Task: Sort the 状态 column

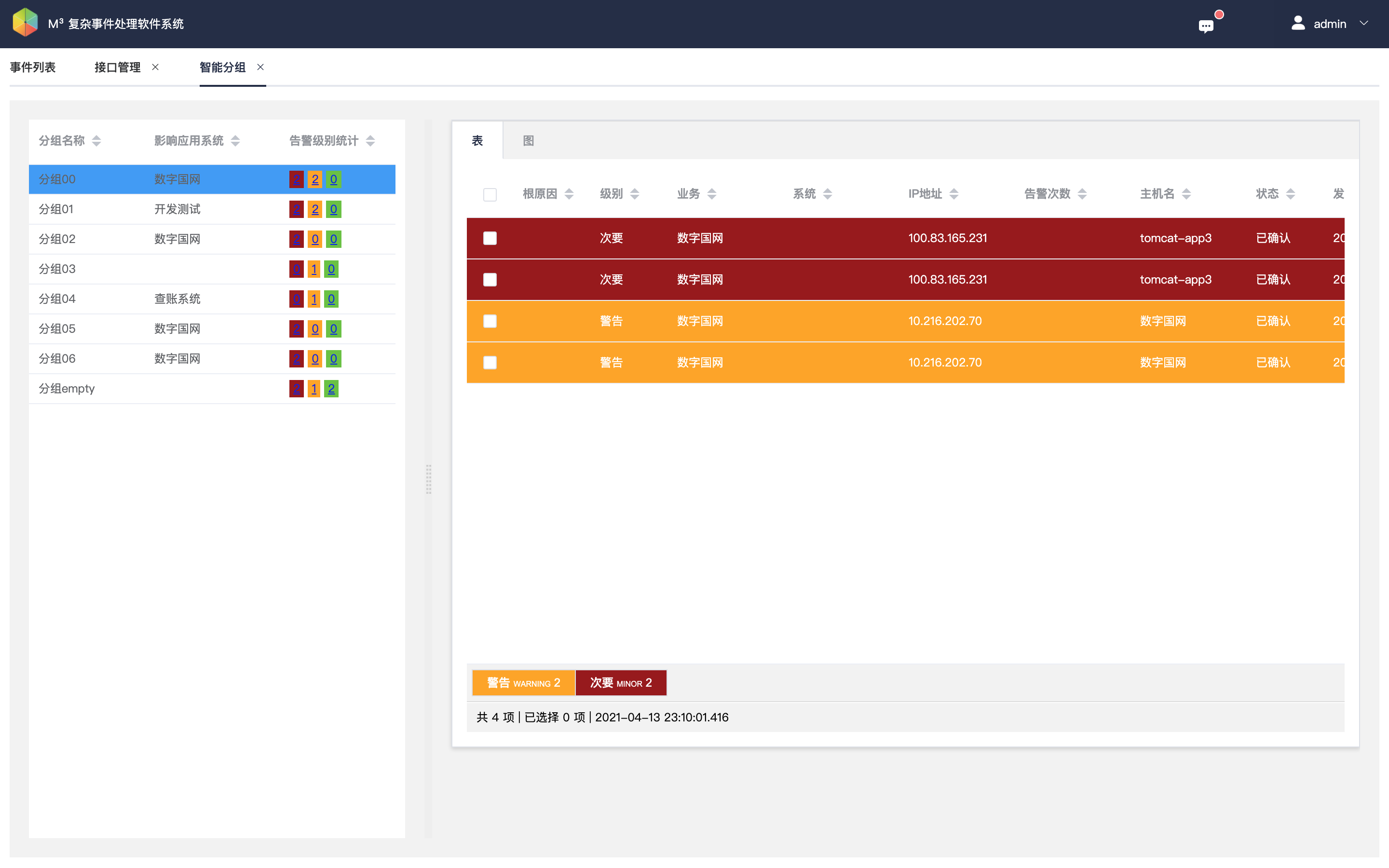Action: pyautogui.click(x=1290, y=194)
